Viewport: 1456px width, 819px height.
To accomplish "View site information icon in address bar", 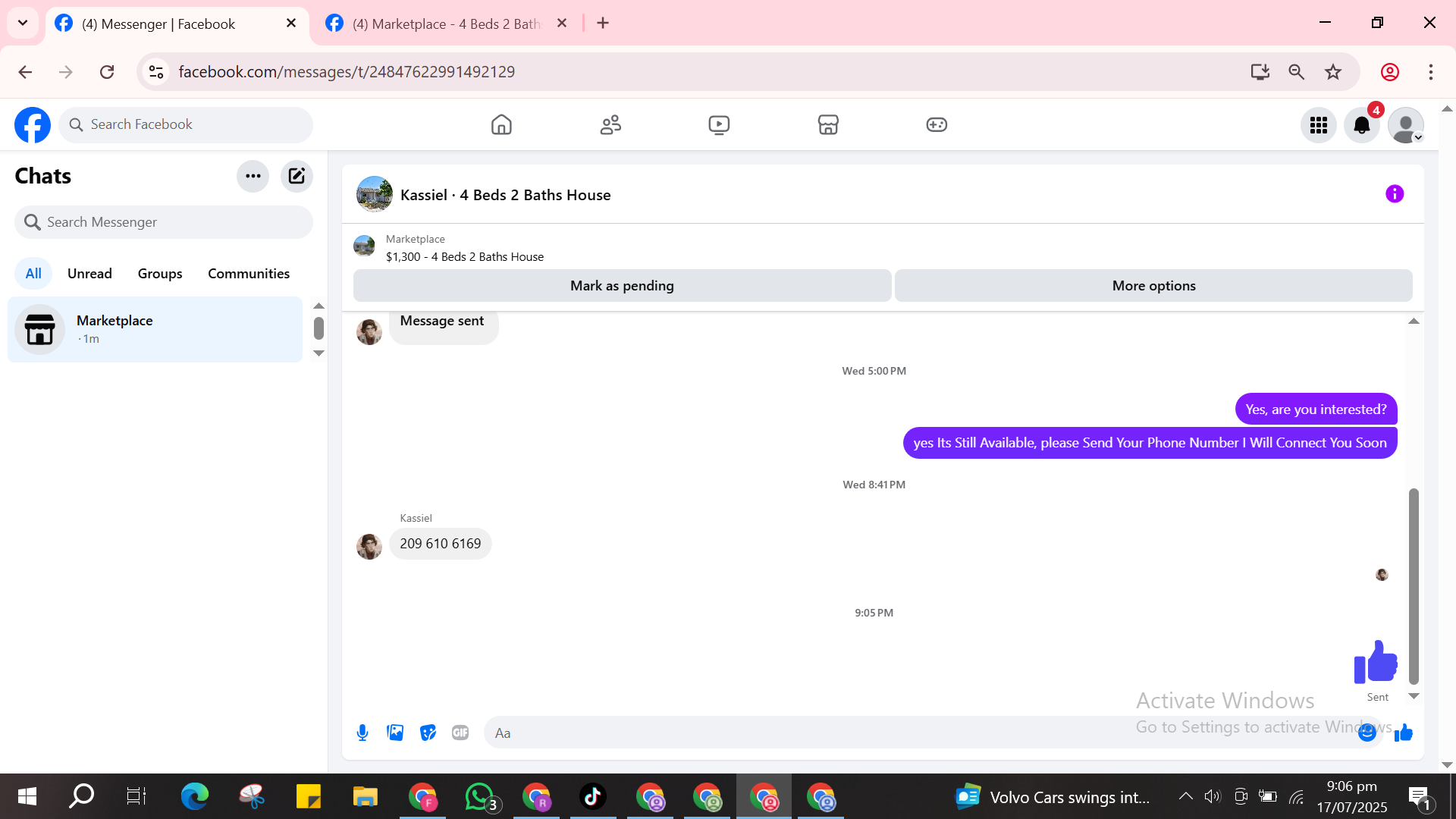I will 156,72.
